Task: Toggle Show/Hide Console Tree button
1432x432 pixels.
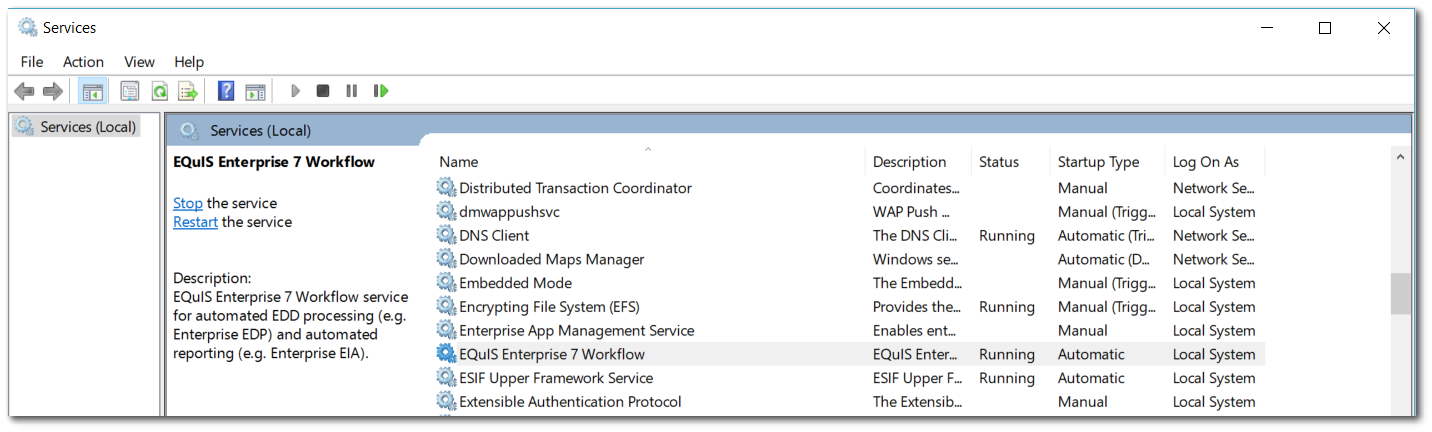Action: [x=93, y=91]
